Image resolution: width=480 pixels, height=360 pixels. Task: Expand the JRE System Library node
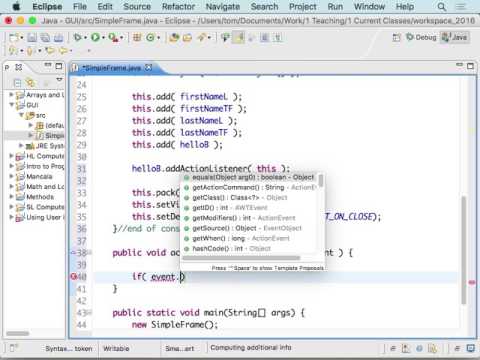(x=21, y=146)
